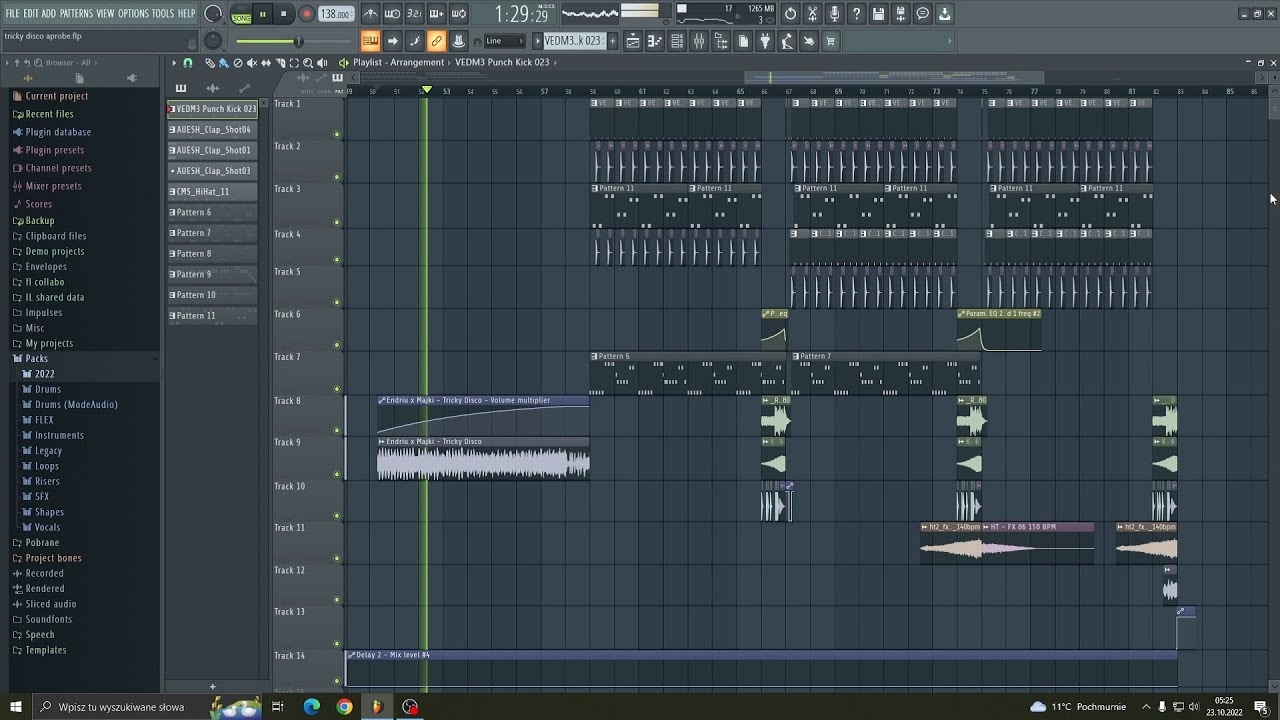Open Chrome from the Windows taskbar
The width and height of the screenshot is (1280, 720).
coord(344,707)
